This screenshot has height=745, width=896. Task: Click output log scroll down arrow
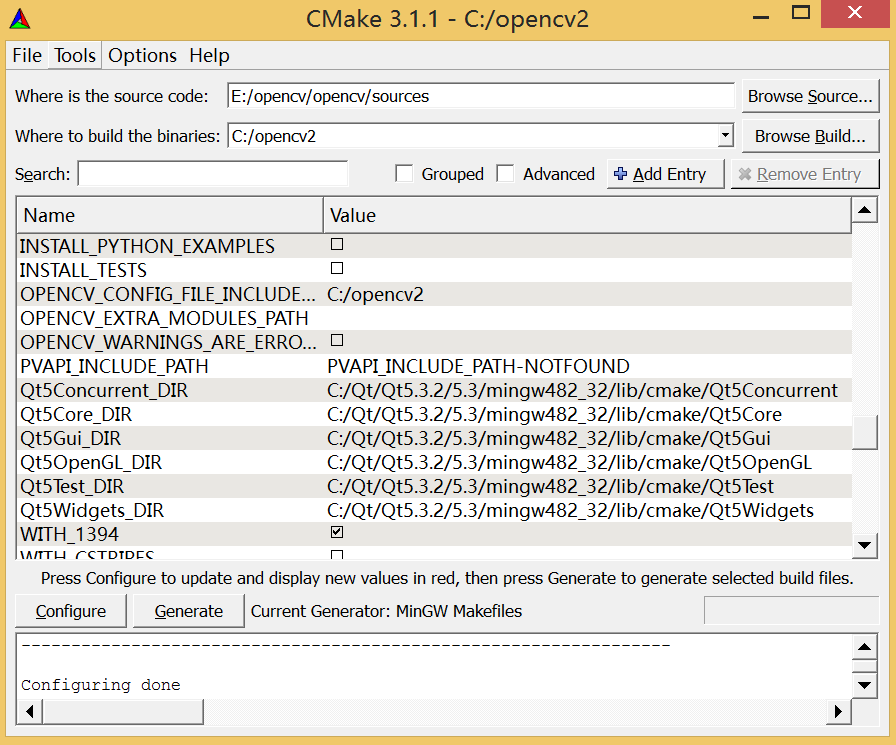(865, 684)
